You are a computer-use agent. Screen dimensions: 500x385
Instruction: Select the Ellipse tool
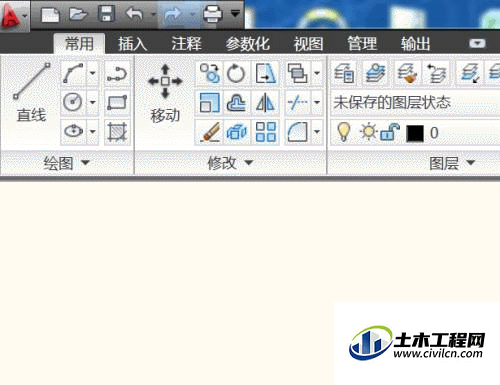coord(73,131)
